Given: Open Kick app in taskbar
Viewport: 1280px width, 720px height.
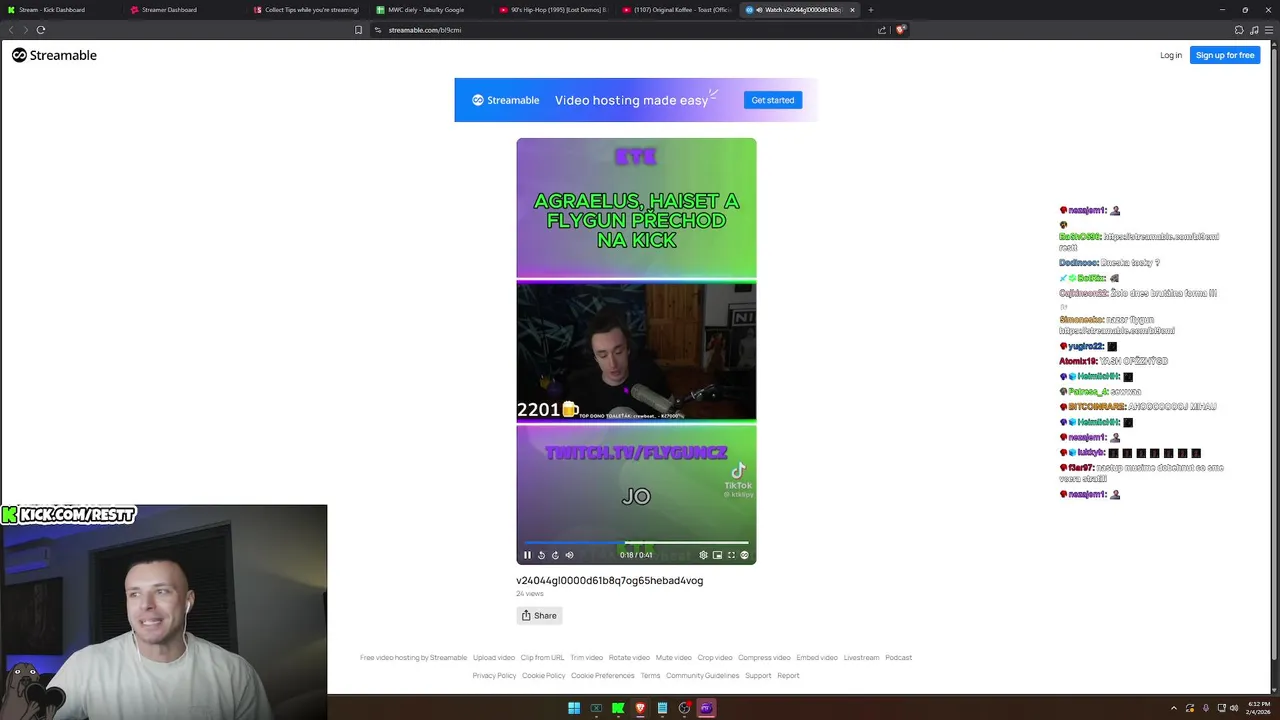Looking at the screenshot, I should (x=618, y=708).
